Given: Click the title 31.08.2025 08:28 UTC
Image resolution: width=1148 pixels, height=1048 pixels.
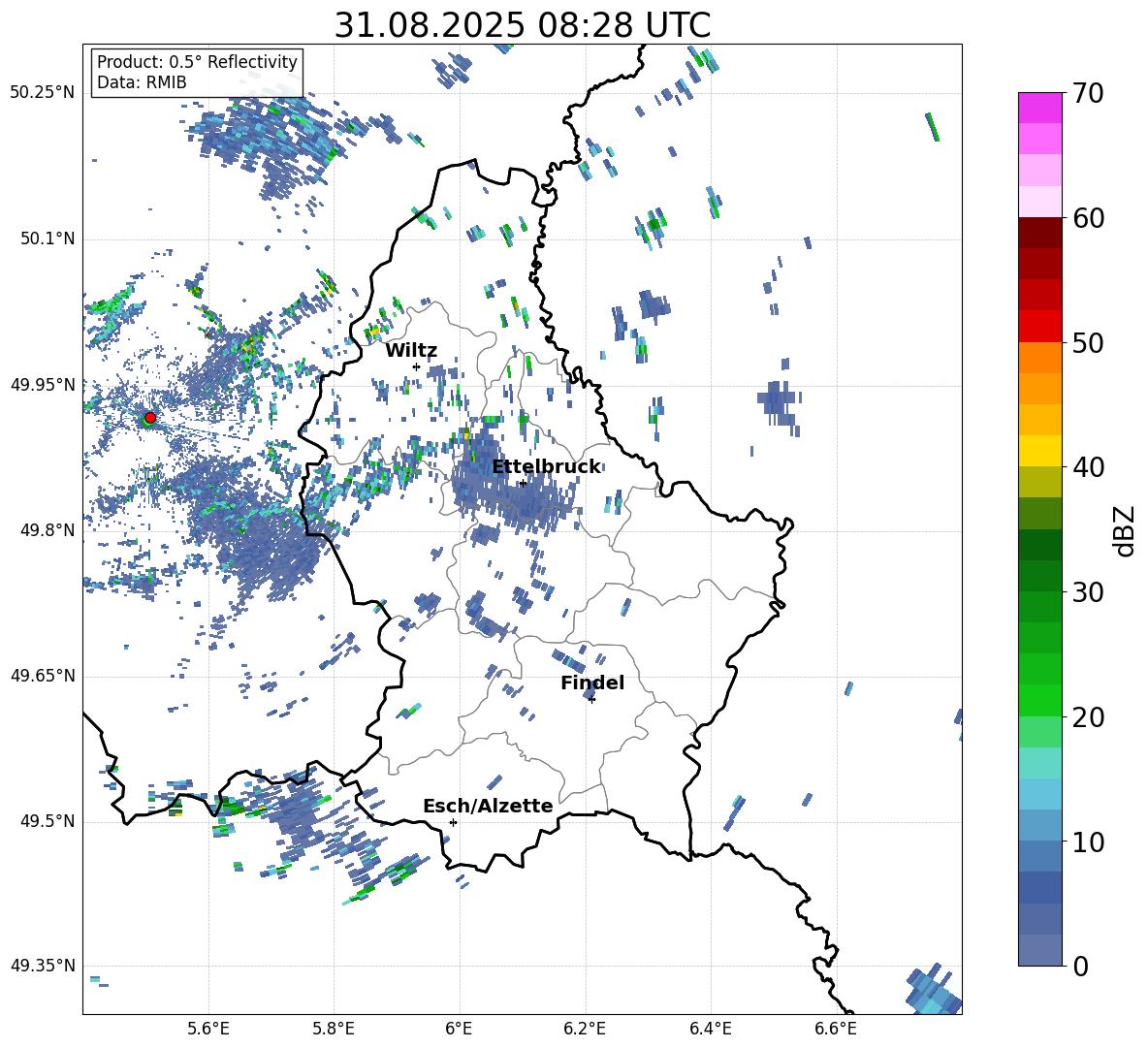Looking at the screenshot, I should (x=522, y=25).
